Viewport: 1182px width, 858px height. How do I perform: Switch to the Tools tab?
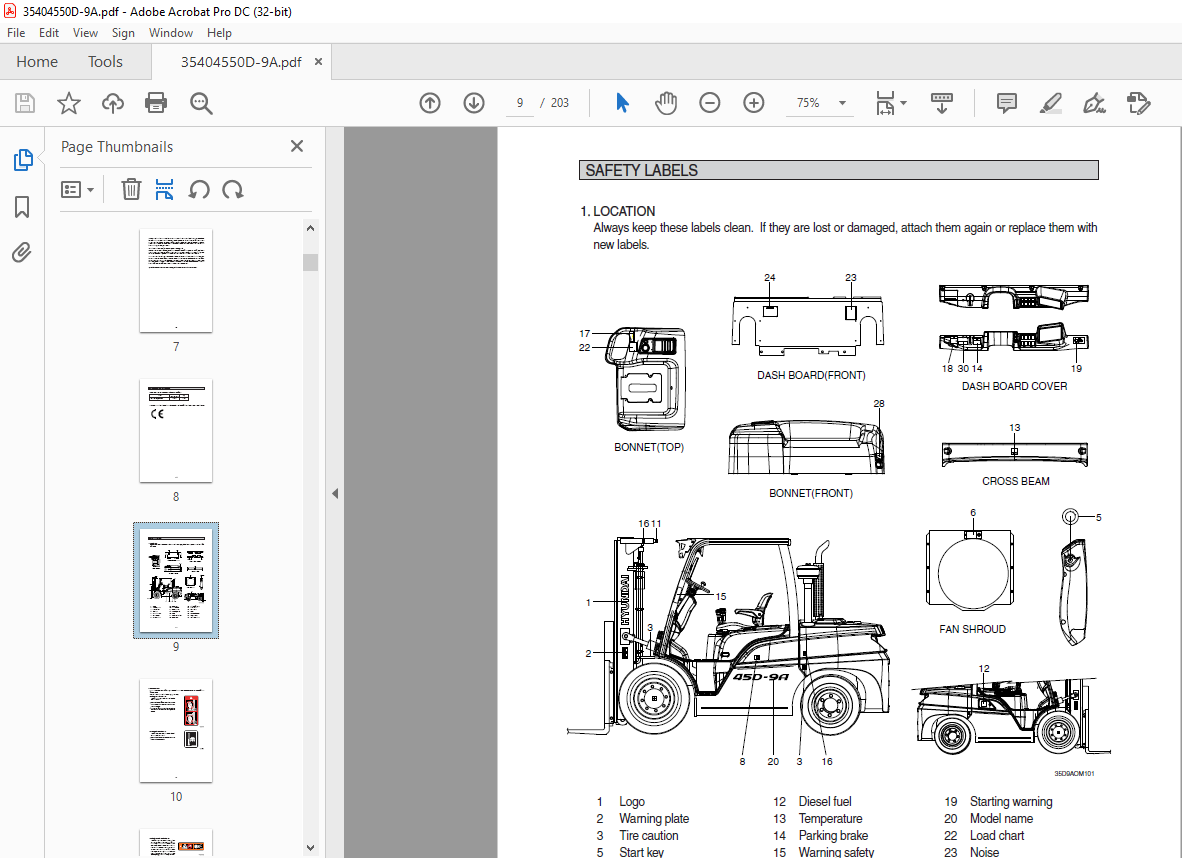[105, 62]
